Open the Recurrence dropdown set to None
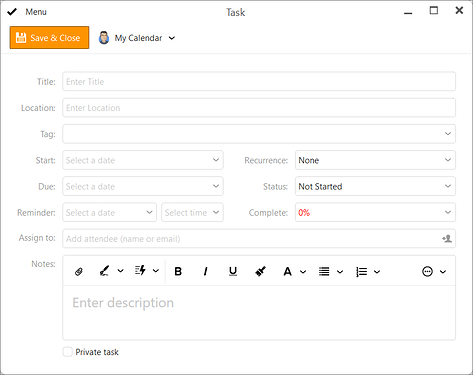The height and width of the screenshot is (375, 473). 375,160
